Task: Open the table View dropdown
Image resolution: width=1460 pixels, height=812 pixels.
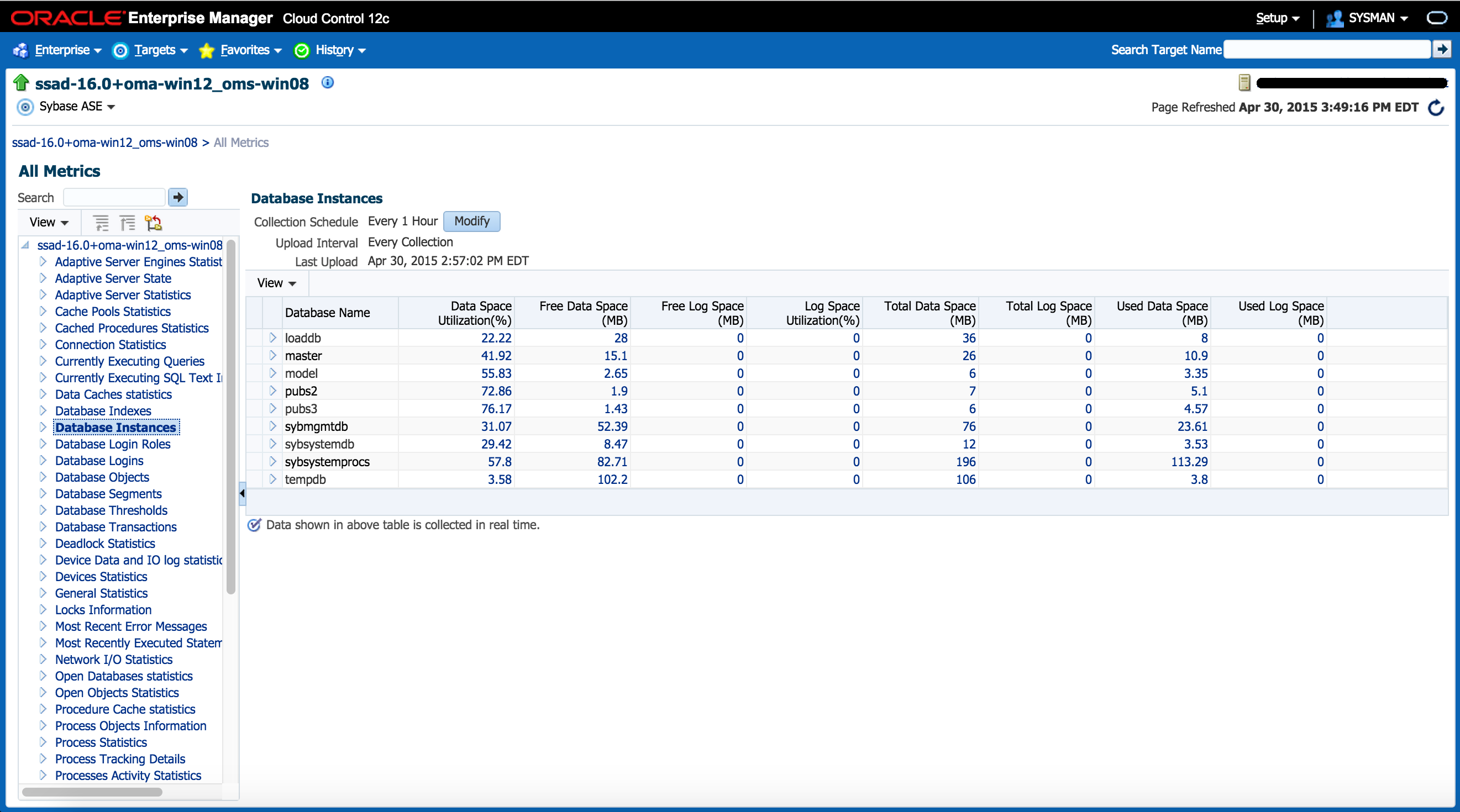Action: [277, 283]
